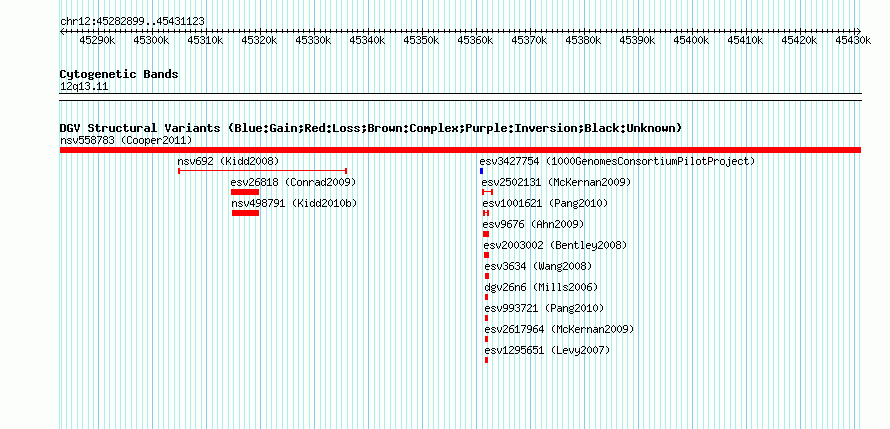890x429 pixels.
Task: Open nsv498791 (Kidd2010b) variant label
Action: pos(295,203)
